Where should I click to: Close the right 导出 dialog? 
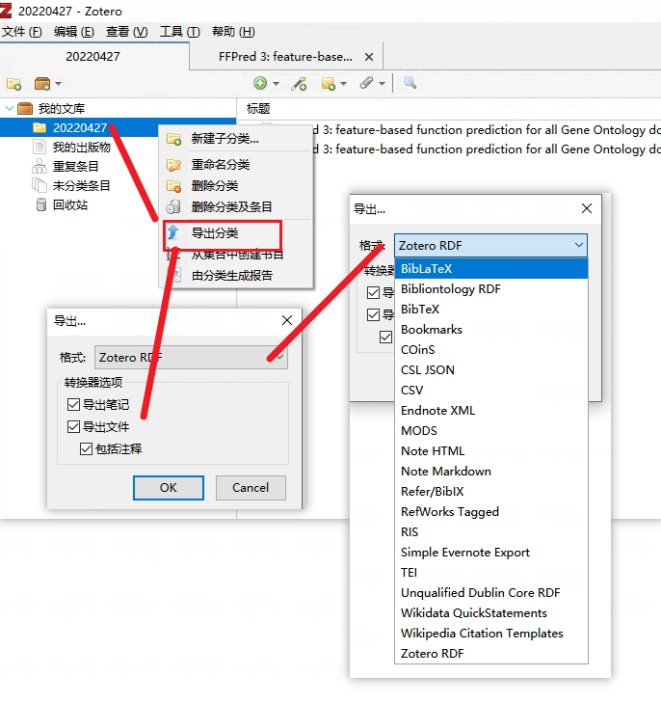(587, 208)
